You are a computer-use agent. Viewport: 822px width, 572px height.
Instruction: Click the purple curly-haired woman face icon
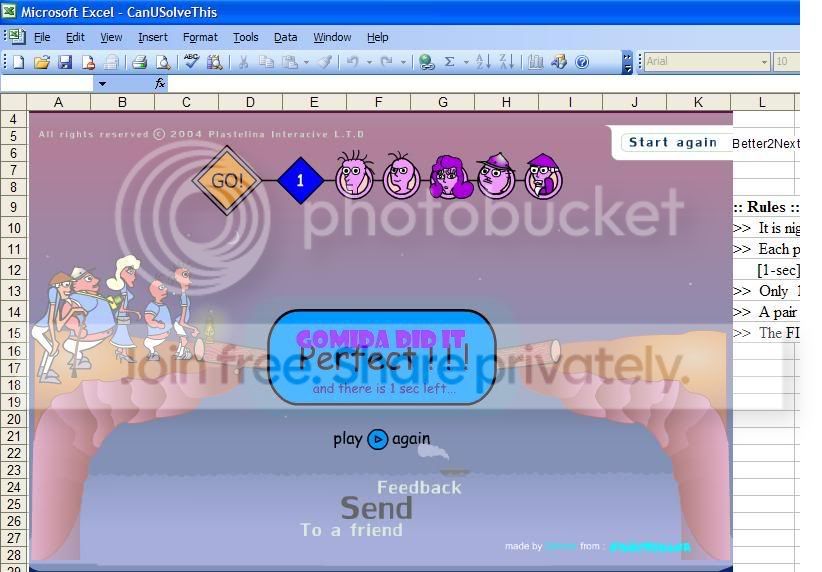point(450,177)
